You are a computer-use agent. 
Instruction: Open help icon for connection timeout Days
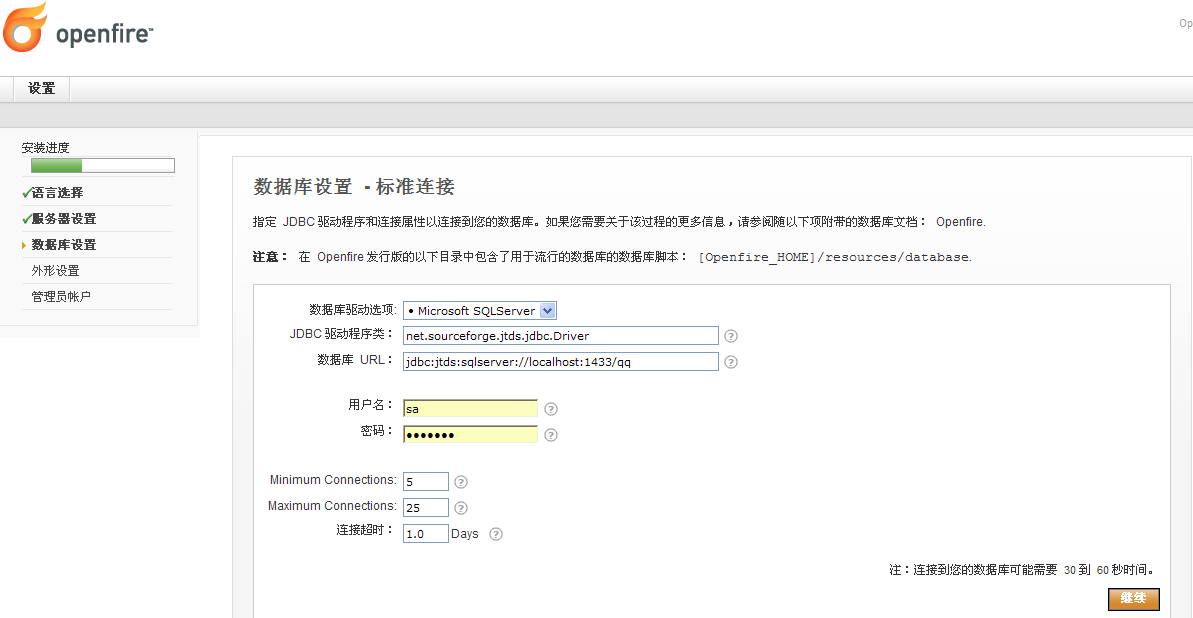[x=495, y=534]
